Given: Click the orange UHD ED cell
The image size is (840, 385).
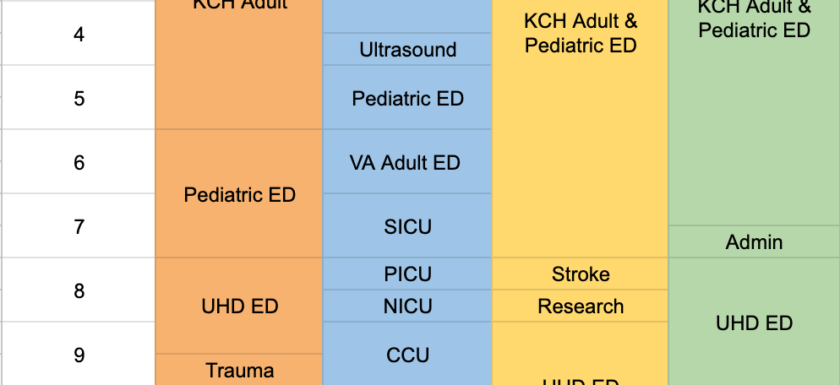Looking at the screenshot, I should click(239, 306).
